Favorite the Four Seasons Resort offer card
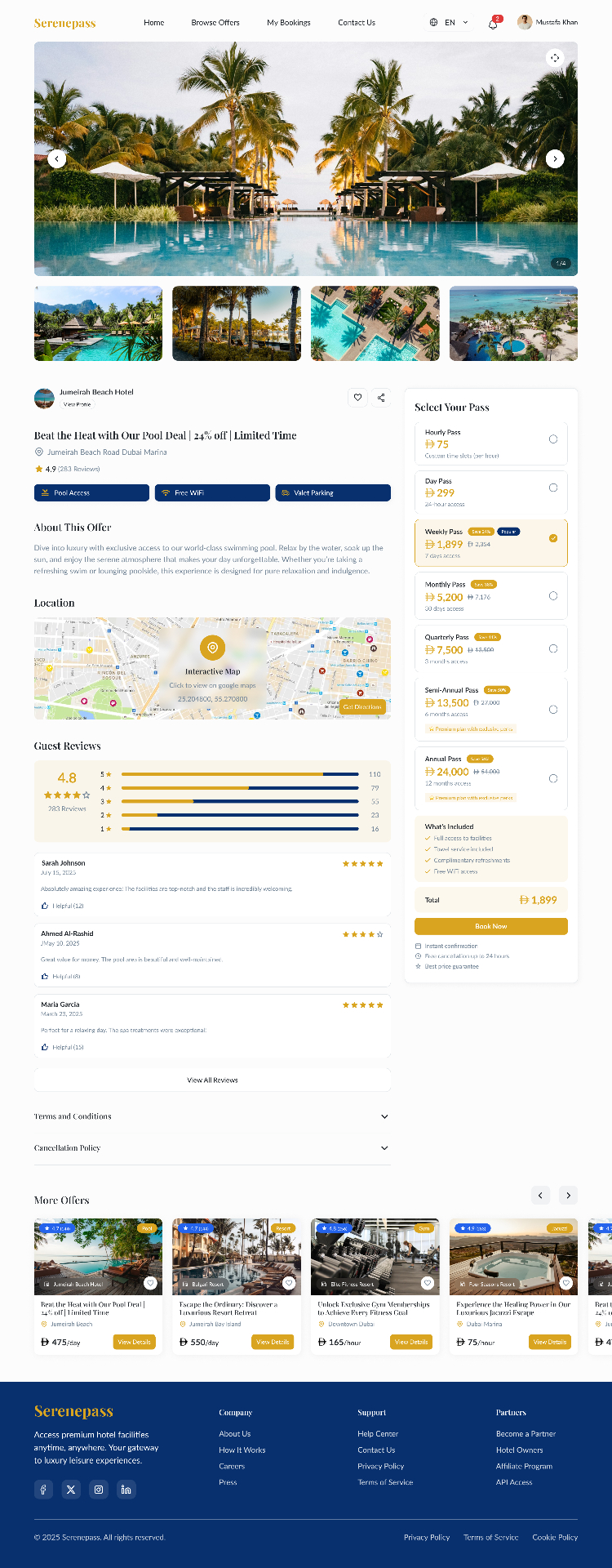 (x=566, y=1283)
